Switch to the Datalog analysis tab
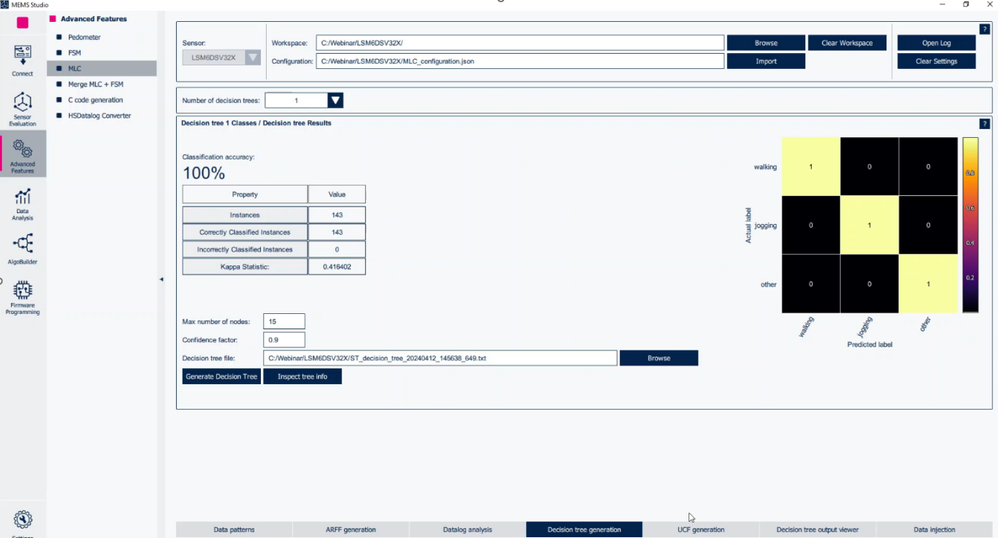The image size is (998, 538). [467, 529]
